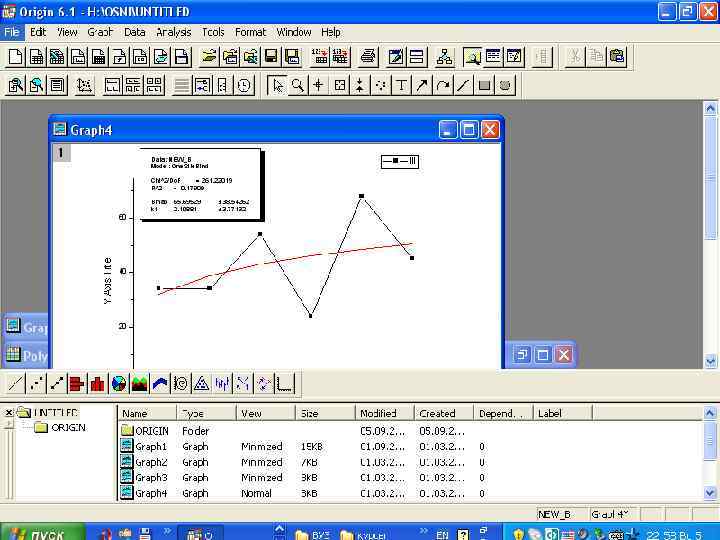Open the Format menu
The image size is (720, 540).
point(250,32)
